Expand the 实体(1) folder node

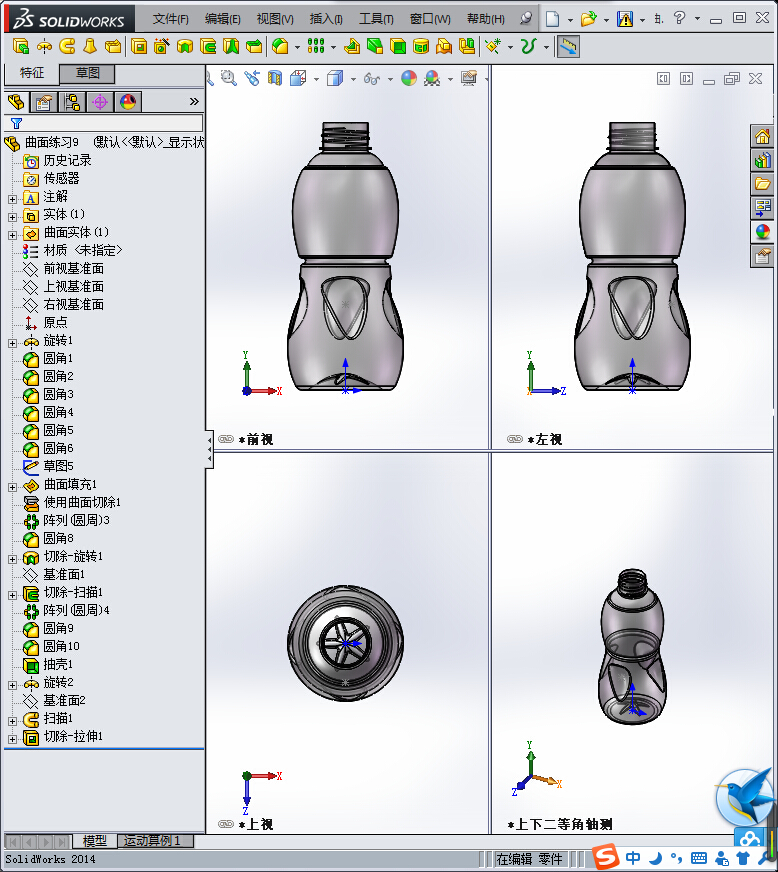12,217
